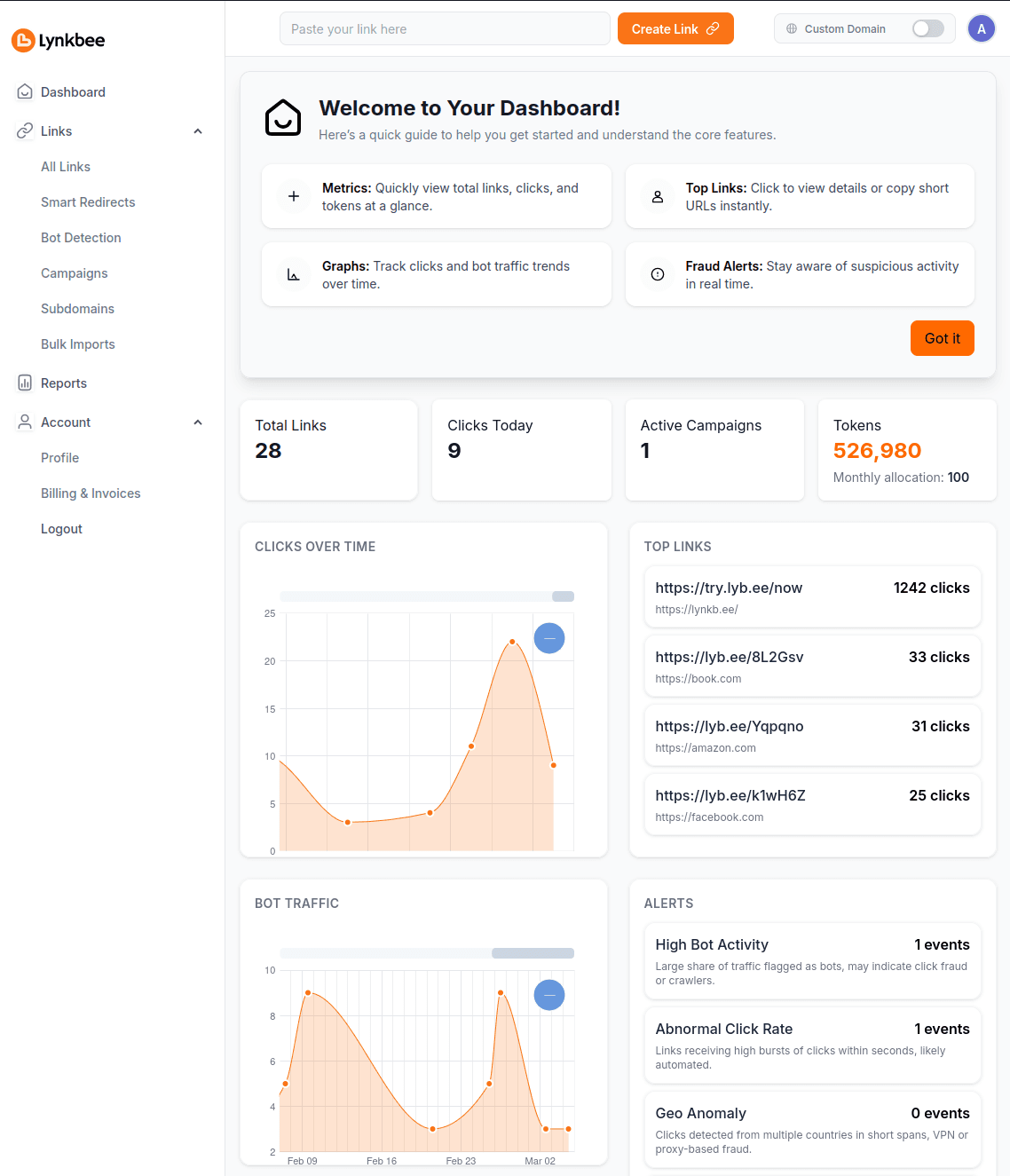Enable the Custom Domain toggle switch
The width and height of the screenshot is (1010, 1176).
[x=927, y=29]
